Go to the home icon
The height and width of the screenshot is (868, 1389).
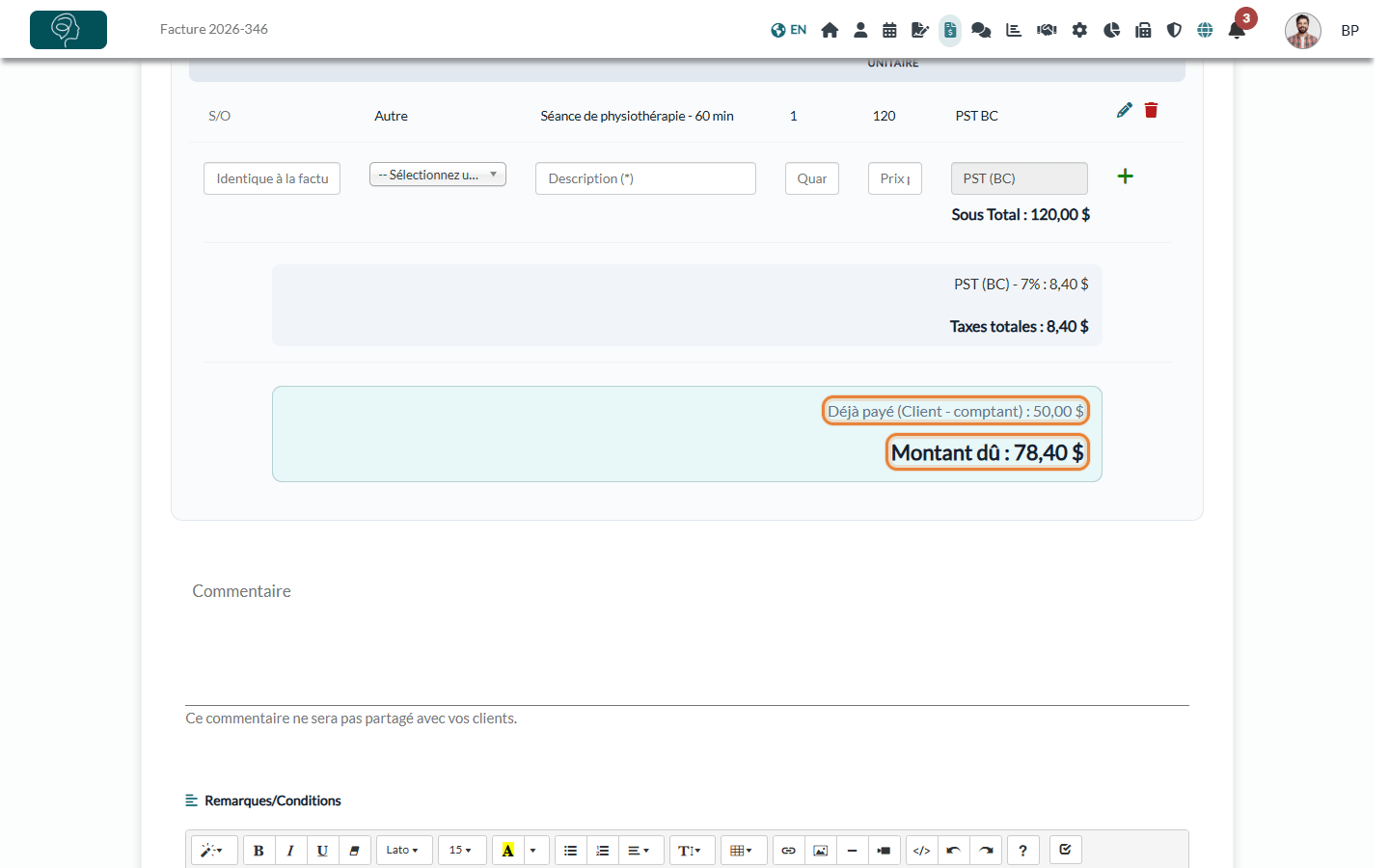click(x=830, y=30)
